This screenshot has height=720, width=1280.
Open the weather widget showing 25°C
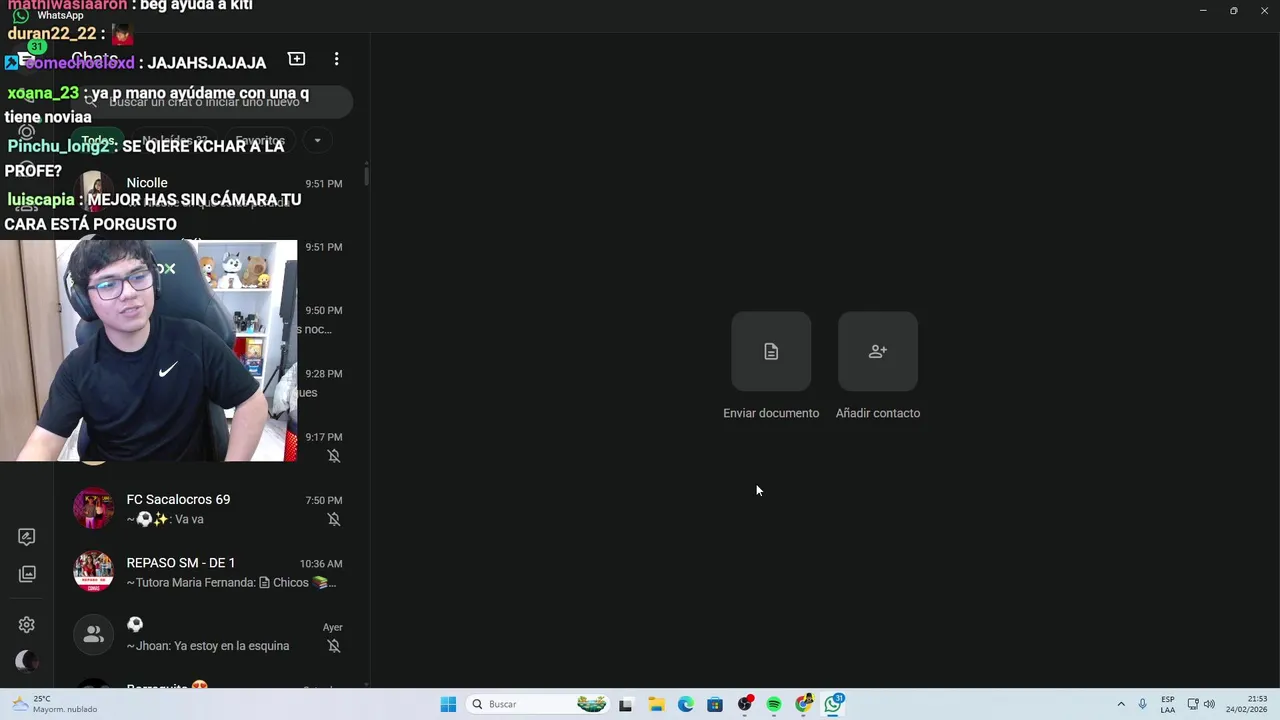pos(56,704)
